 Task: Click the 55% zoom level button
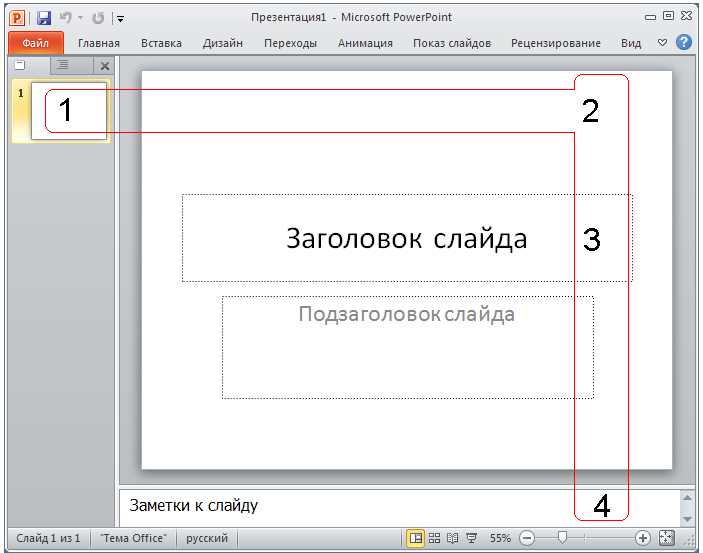pos(501,538)
